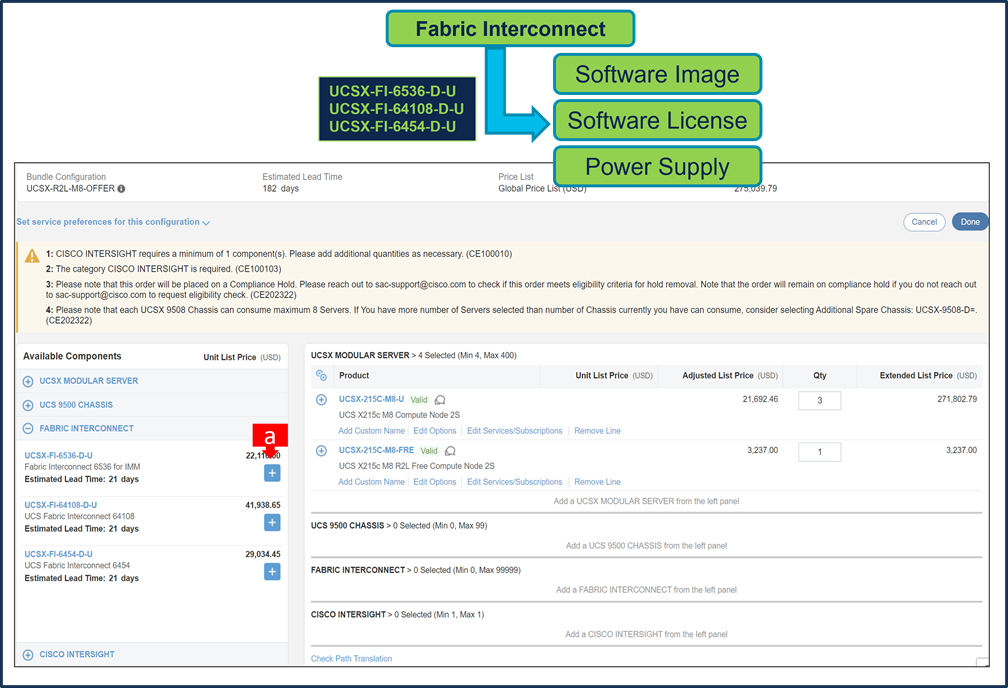Expand row of UCSX-215C-M8-U product

(321, 399)
